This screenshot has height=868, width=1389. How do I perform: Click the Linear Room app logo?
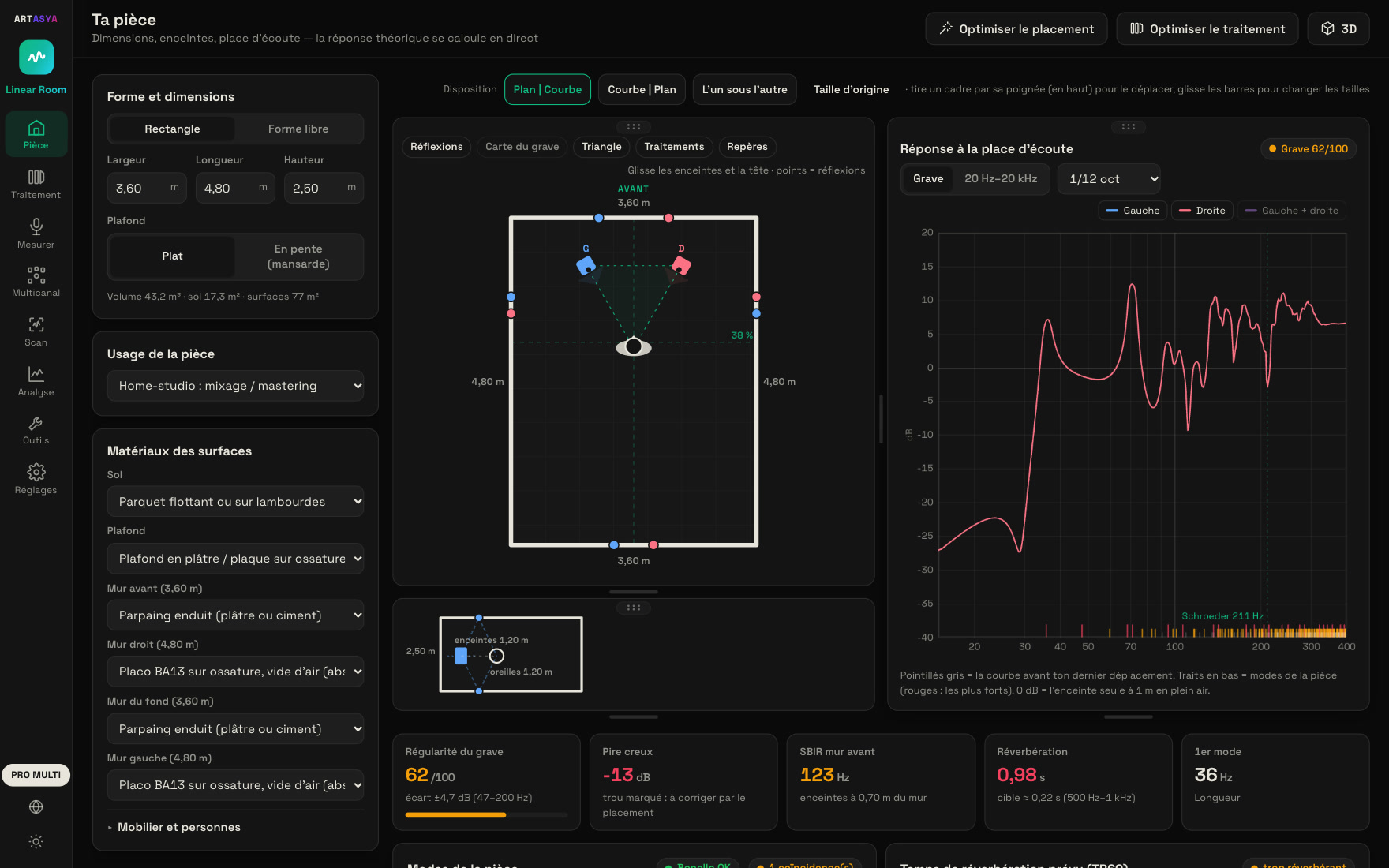(x=36, y=57)
